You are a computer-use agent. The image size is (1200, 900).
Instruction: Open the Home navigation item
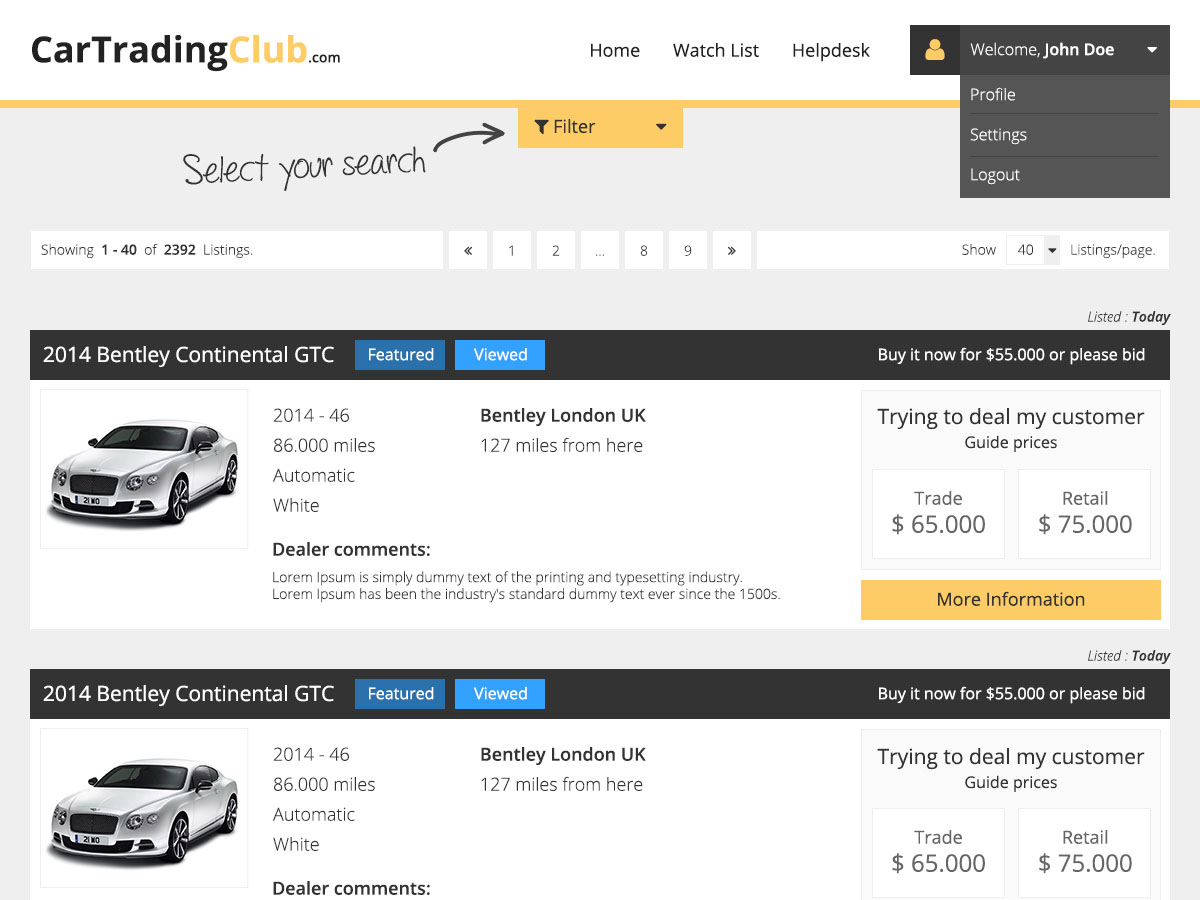pyautogui.click(x=614, y=50)
